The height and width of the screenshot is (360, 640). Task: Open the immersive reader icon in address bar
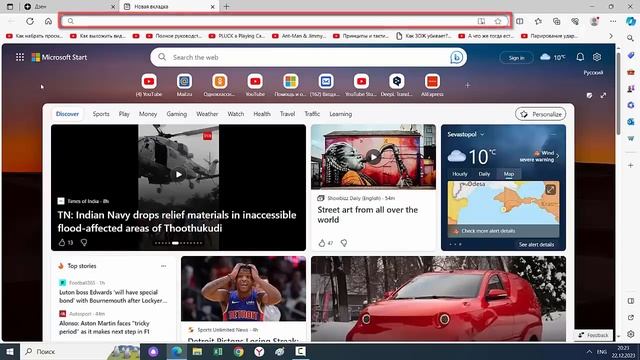pos(481,21)
